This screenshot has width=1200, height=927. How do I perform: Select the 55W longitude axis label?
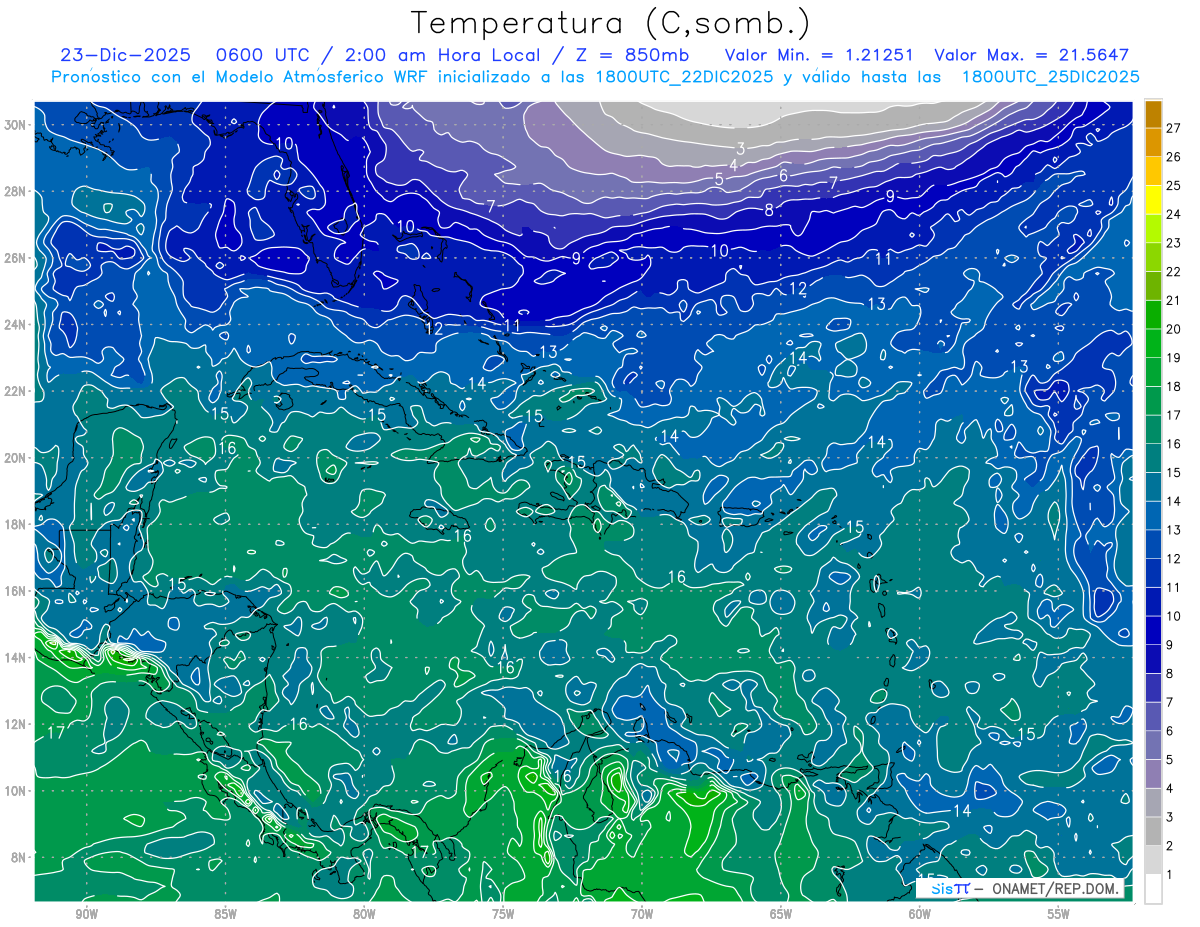pos(1059,914)
